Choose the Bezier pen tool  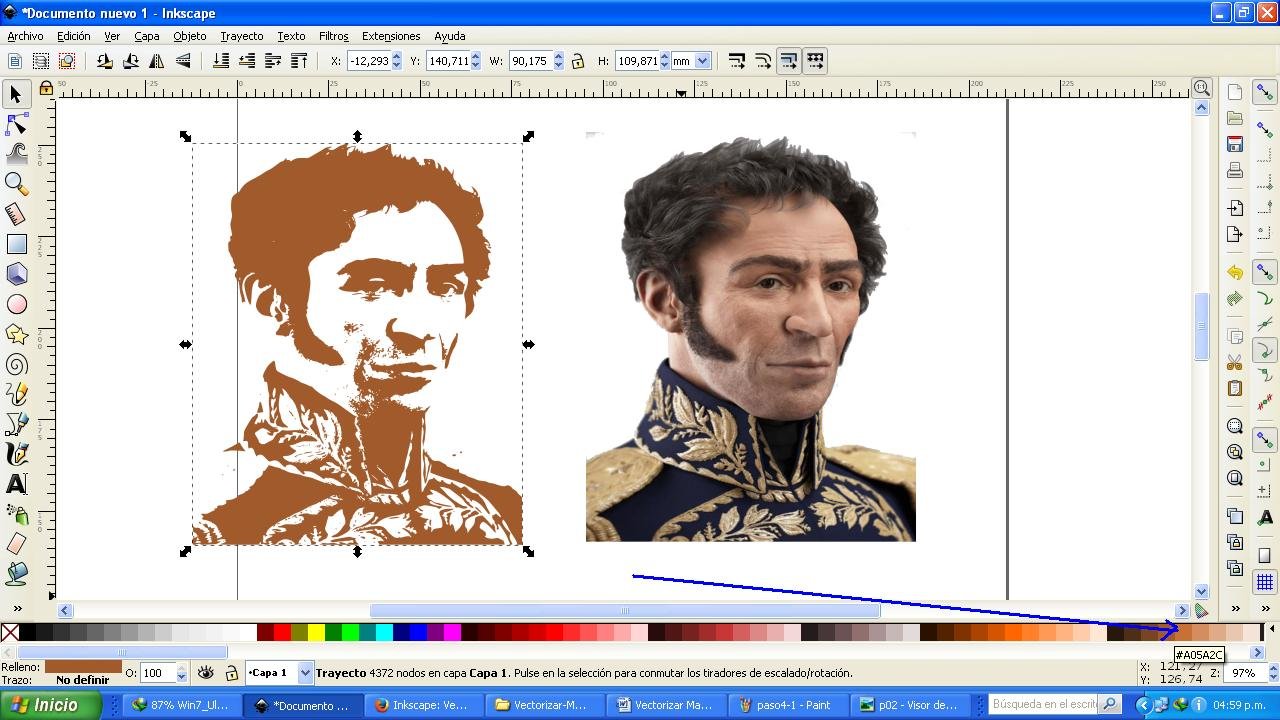point(16,424)
